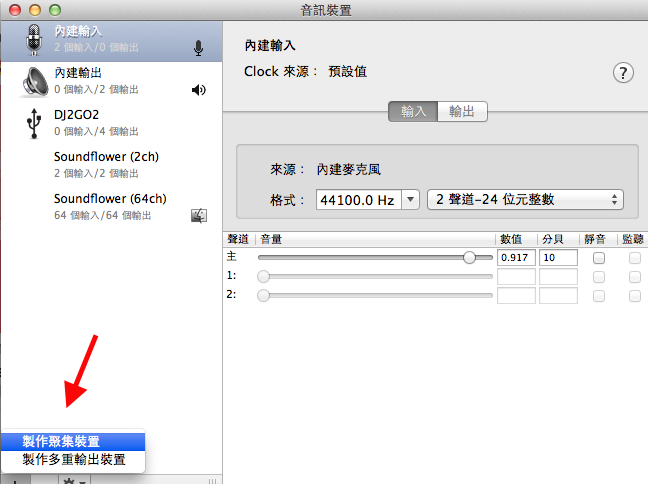Select the Soundflower (2ch) device

click(x=112, y=165)
